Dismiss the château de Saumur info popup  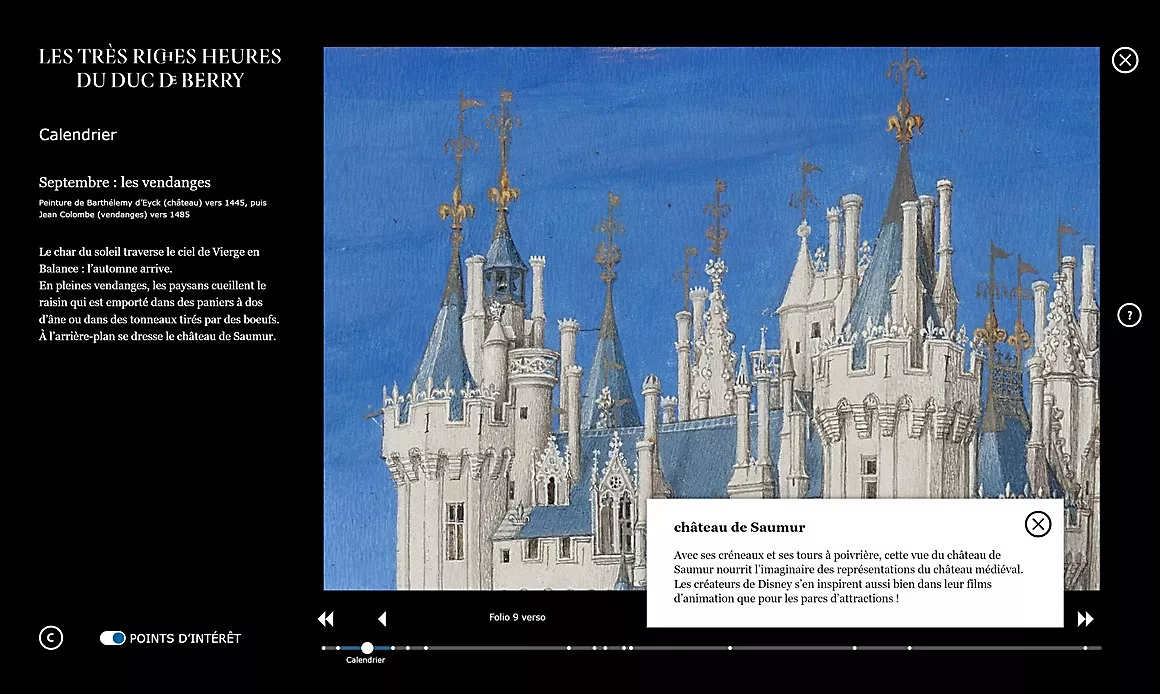coord(1038,524)
